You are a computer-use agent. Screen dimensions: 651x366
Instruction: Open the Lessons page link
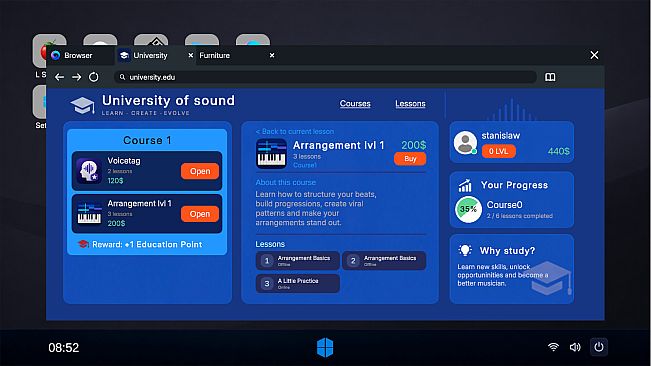click(410, 104)
